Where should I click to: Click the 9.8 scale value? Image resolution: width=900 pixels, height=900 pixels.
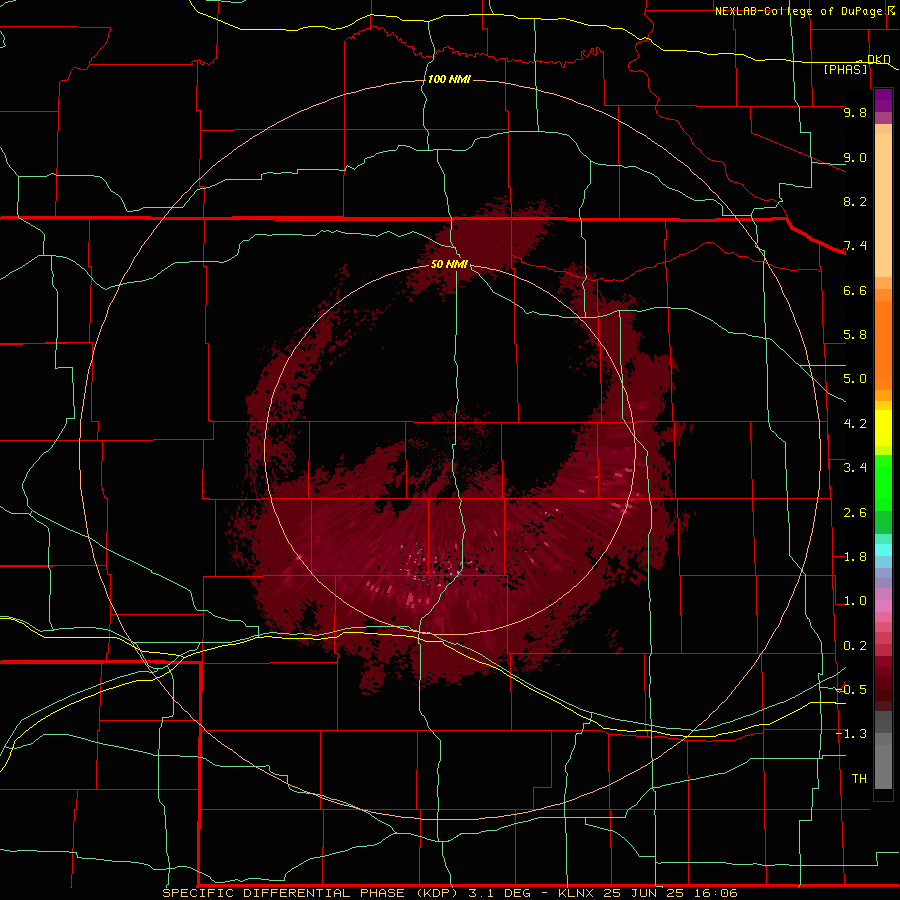point(855,112)
